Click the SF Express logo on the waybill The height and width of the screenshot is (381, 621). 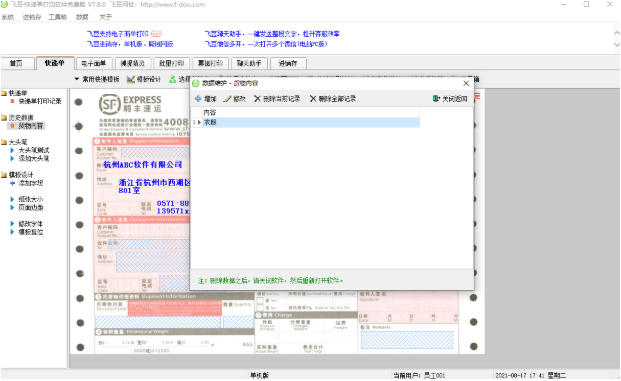click(130, 104)
